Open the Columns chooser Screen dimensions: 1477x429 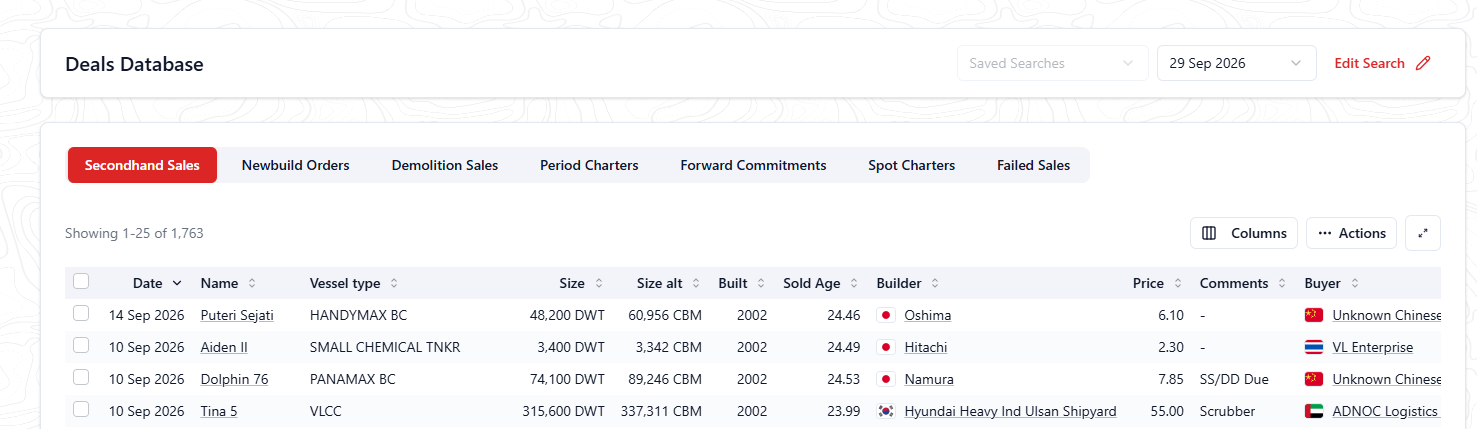pyautogui.click(x=1244, y=233)
